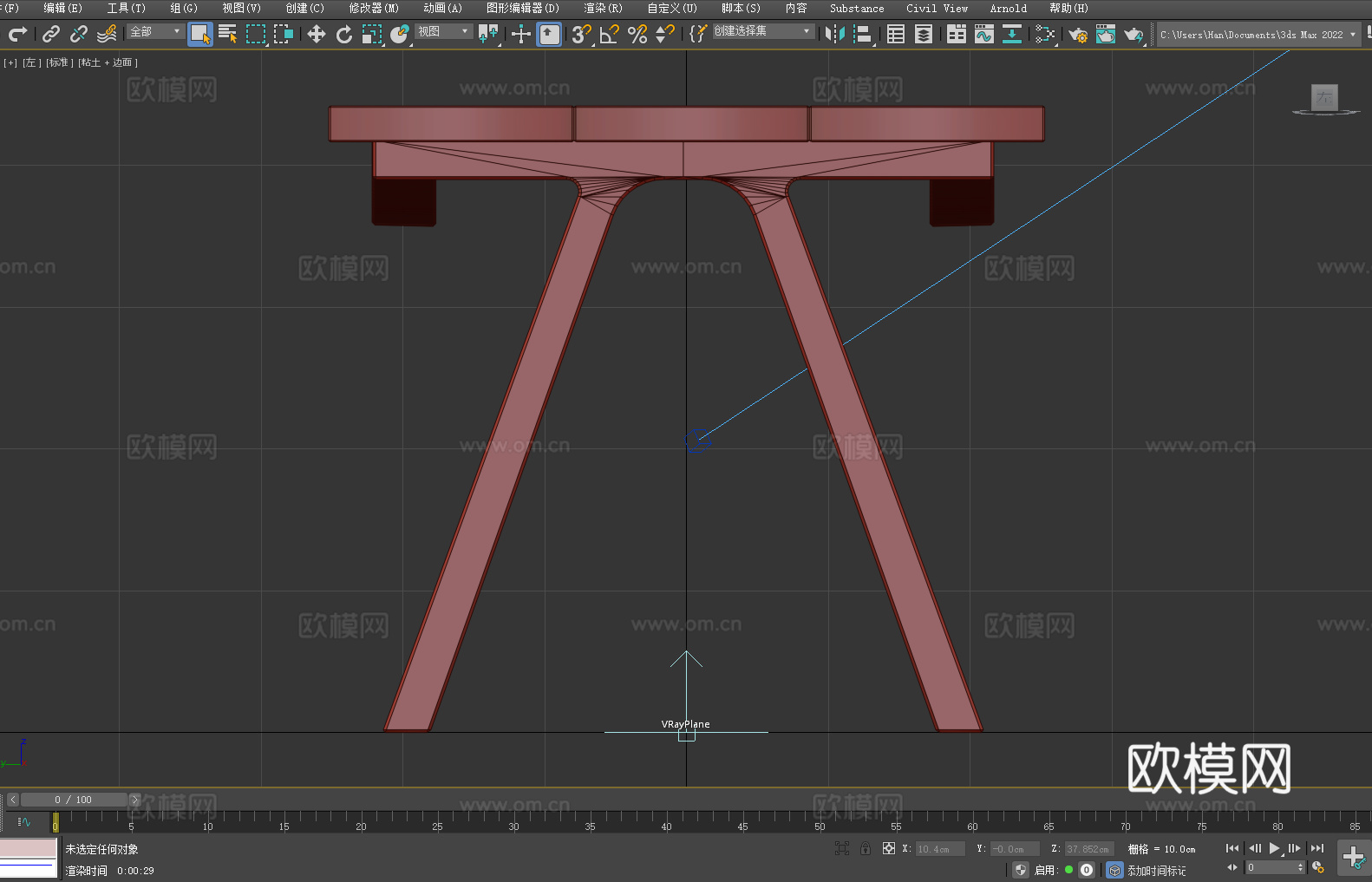Toggle Selection Lock padlock icon
Image resolution: width=1372 pixels, height=882 pixels.
[866, 849]
